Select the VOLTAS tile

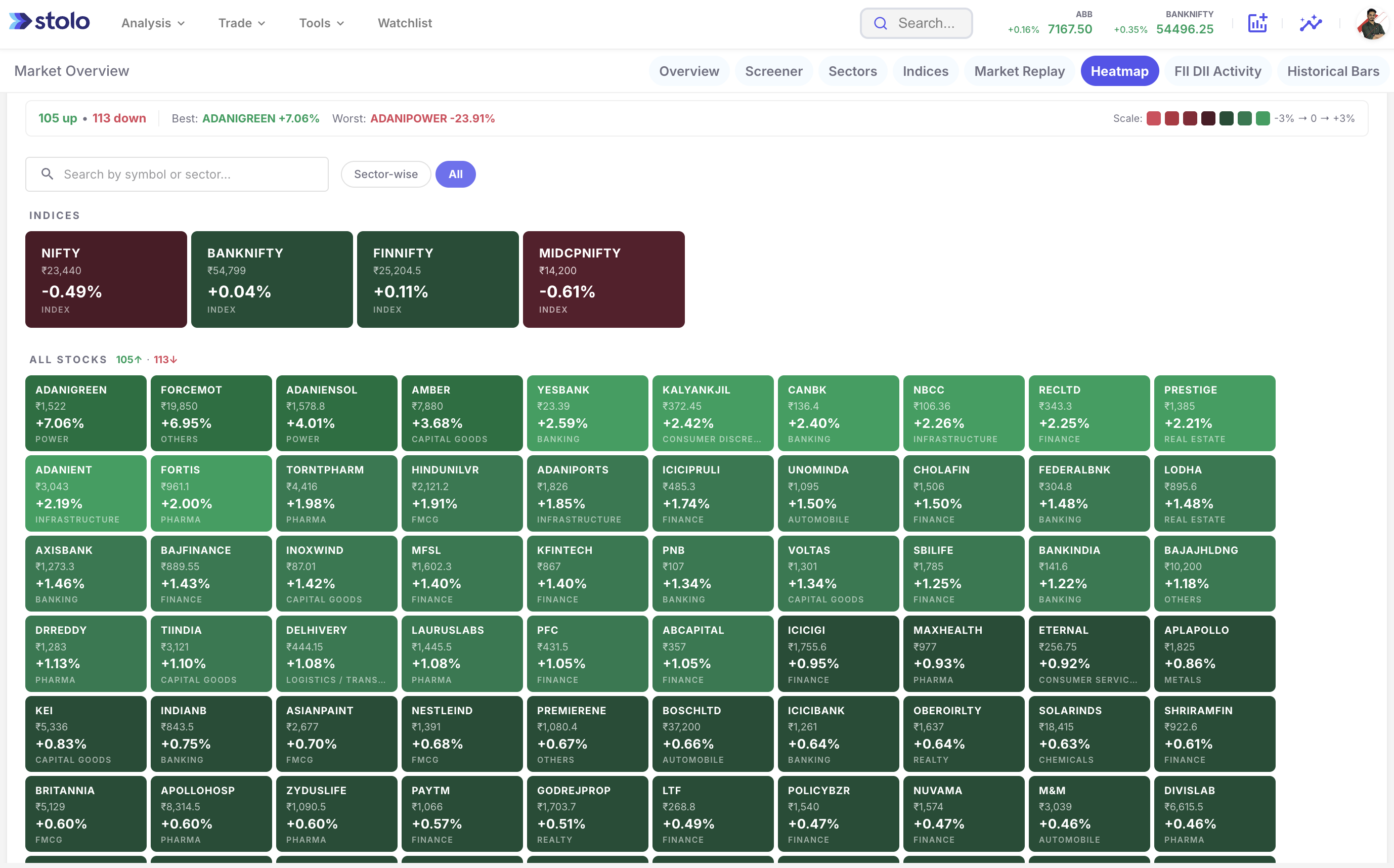839,574
